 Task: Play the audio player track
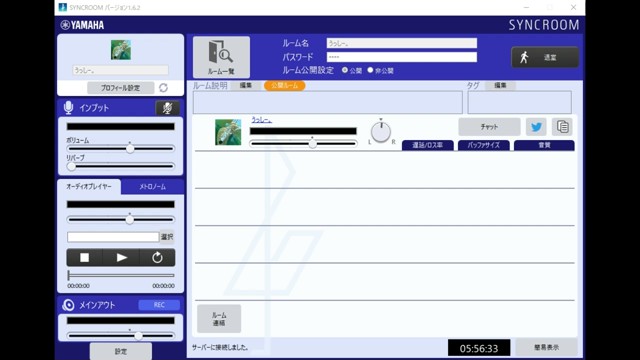click(x=121, y=258)
